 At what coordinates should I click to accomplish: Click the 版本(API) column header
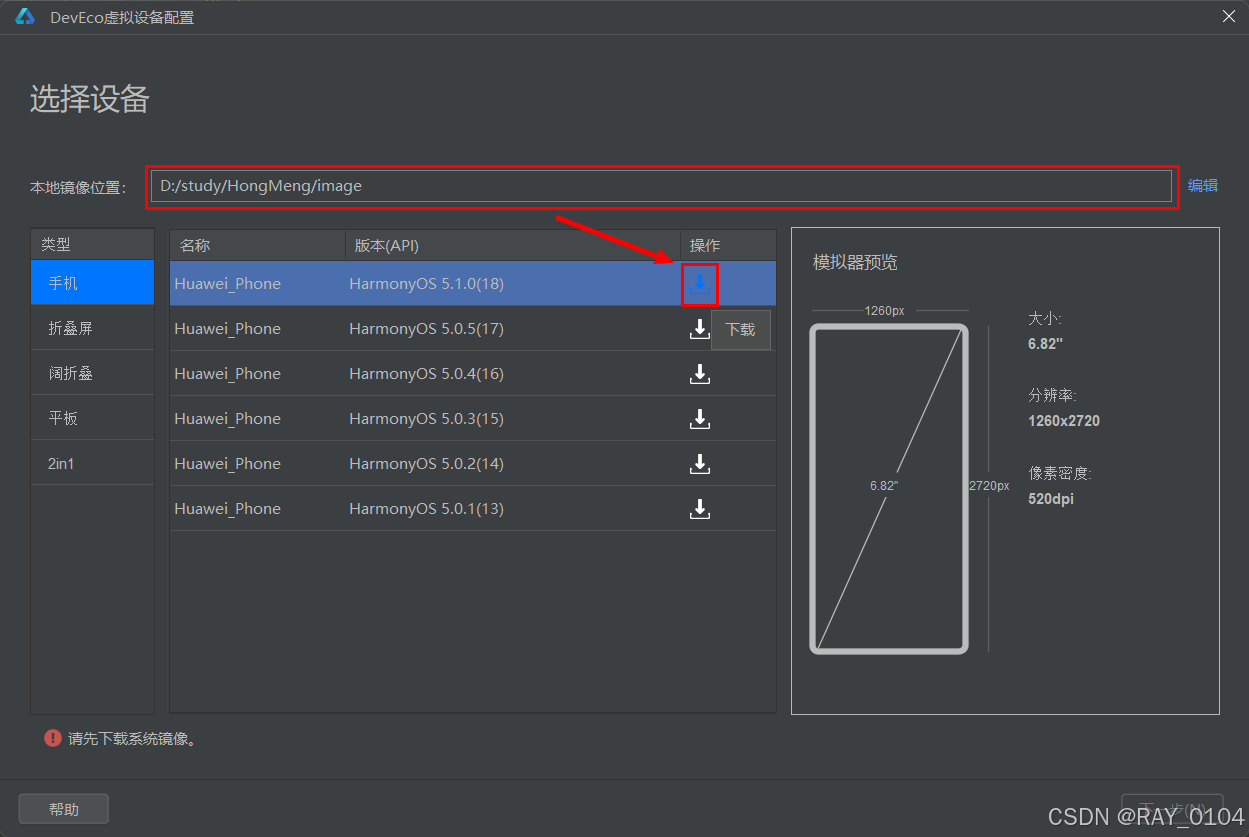(x=513, y=245)
